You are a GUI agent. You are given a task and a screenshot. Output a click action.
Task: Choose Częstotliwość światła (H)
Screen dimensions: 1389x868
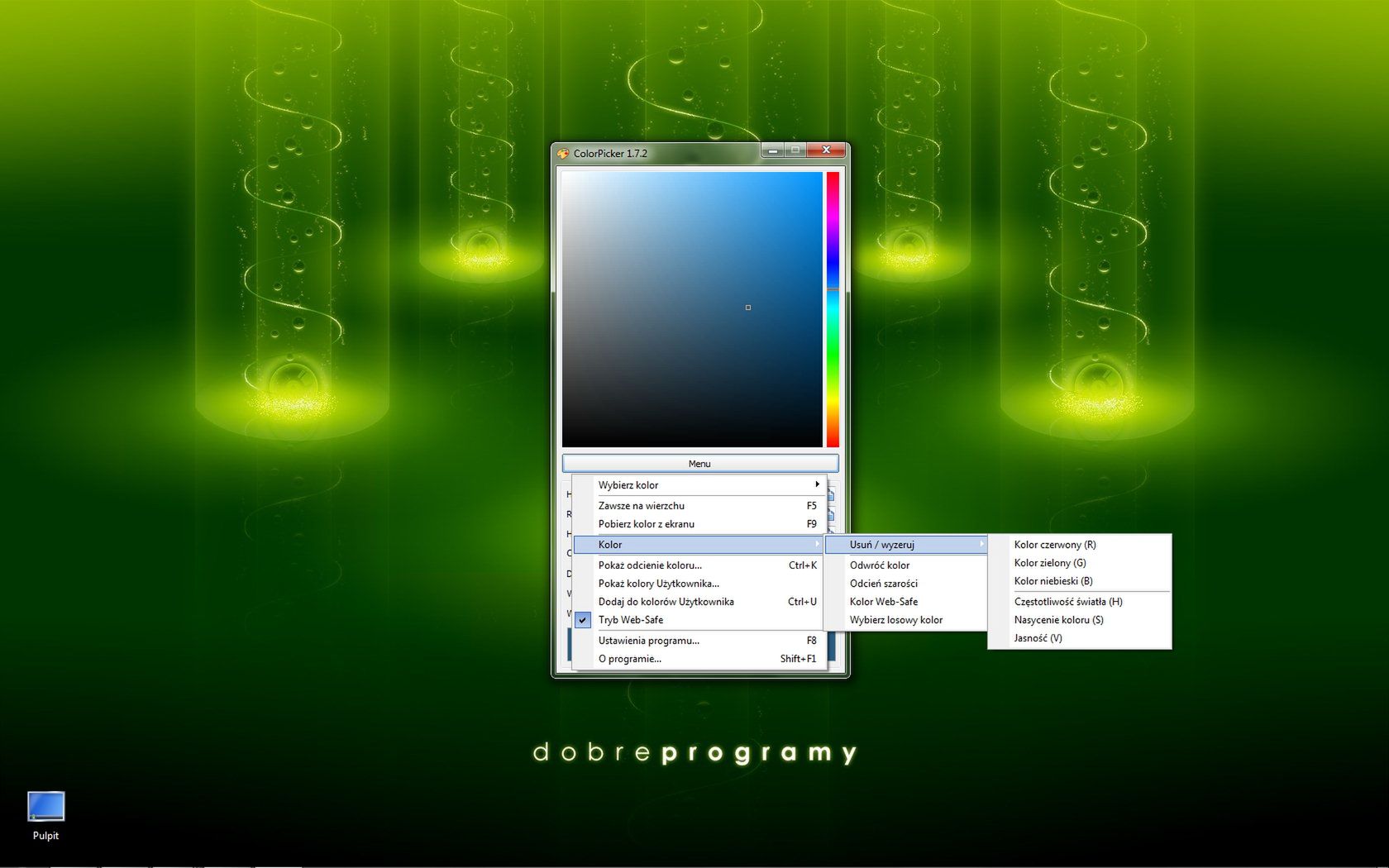coord(1080,602)
